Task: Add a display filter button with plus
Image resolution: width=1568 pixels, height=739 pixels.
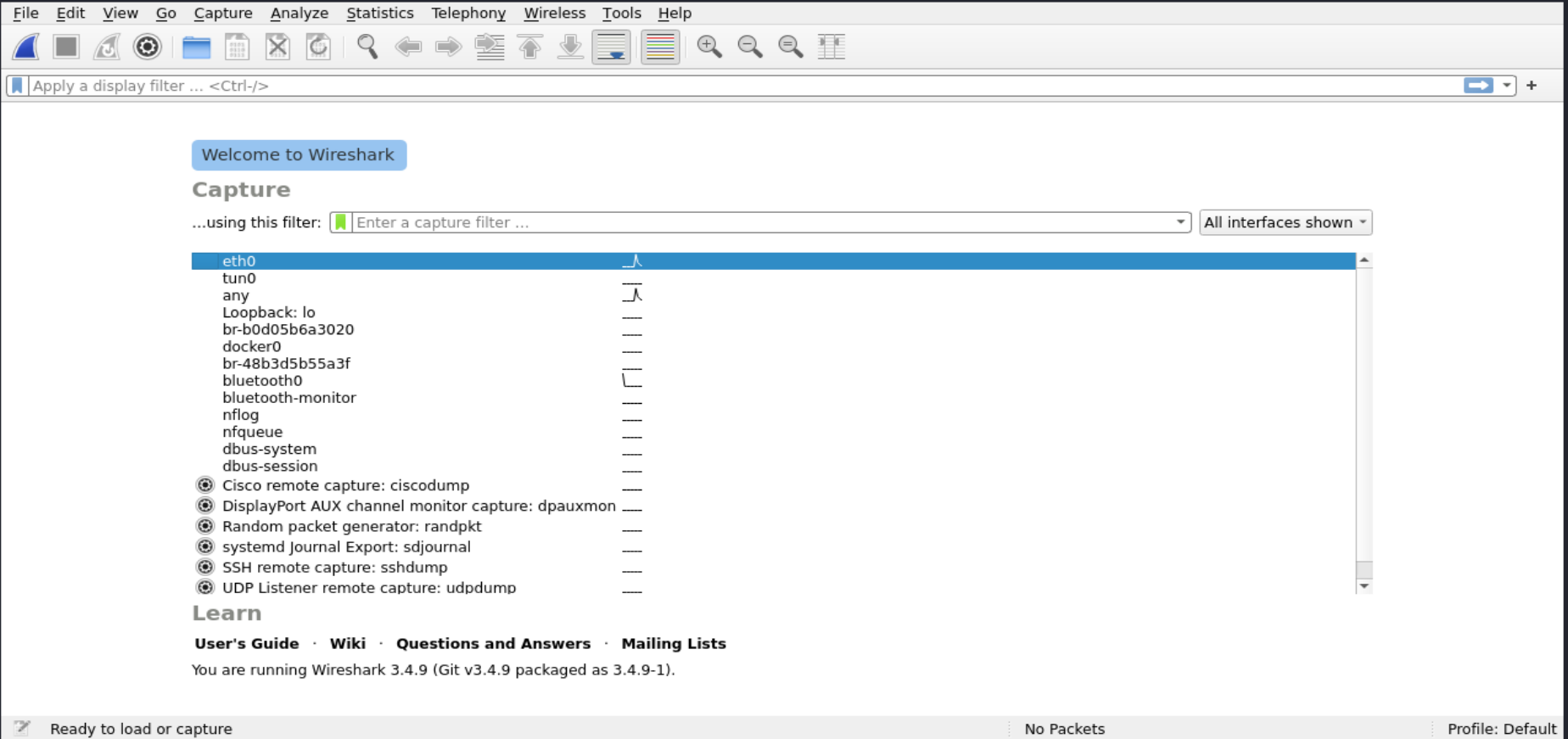Action: (x=1532, y=86)
